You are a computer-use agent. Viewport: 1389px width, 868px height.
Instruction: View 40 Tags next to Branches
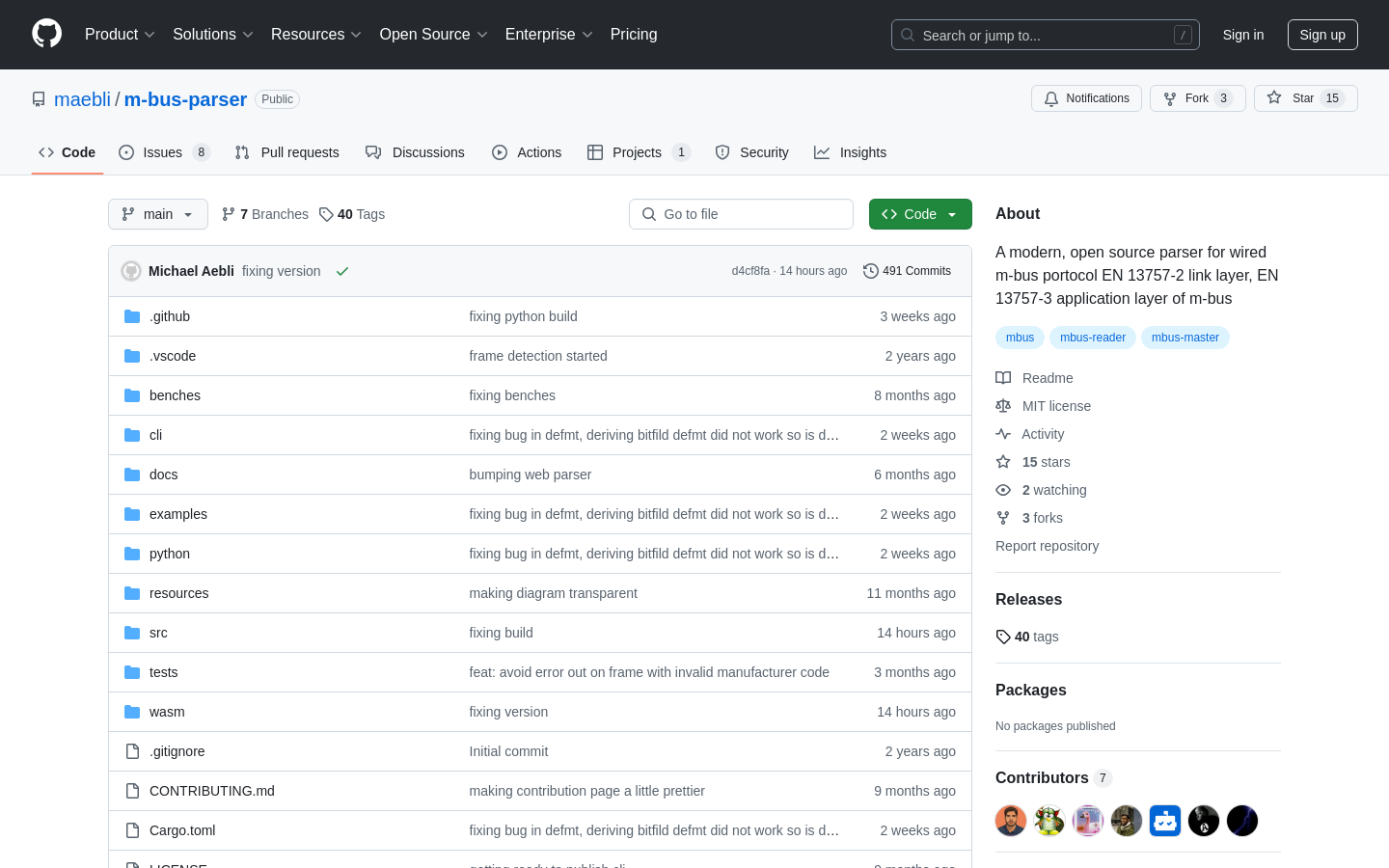click(352, 214)
